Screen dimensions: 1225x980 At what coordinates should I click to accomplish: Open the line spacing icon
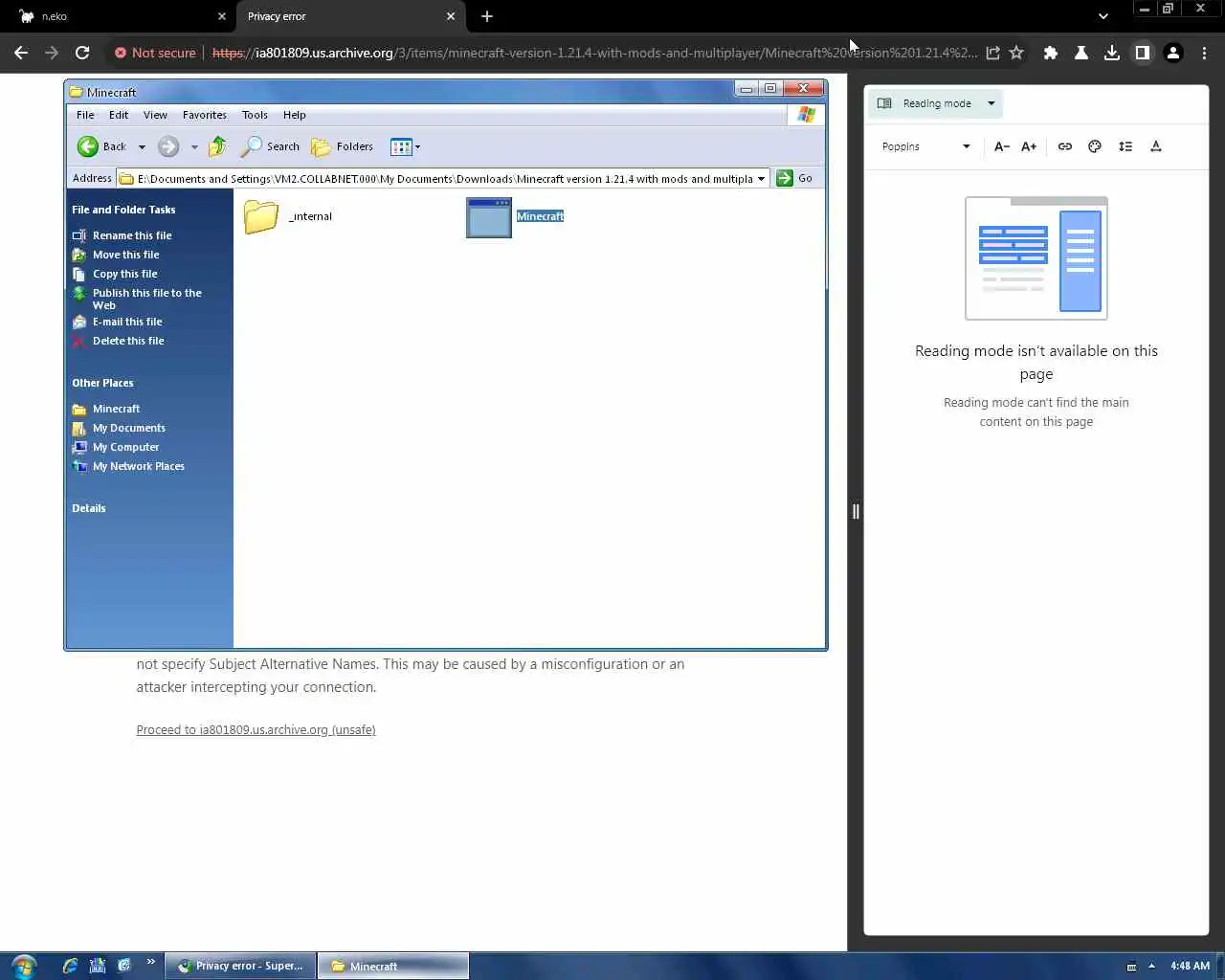point(1125,146)
